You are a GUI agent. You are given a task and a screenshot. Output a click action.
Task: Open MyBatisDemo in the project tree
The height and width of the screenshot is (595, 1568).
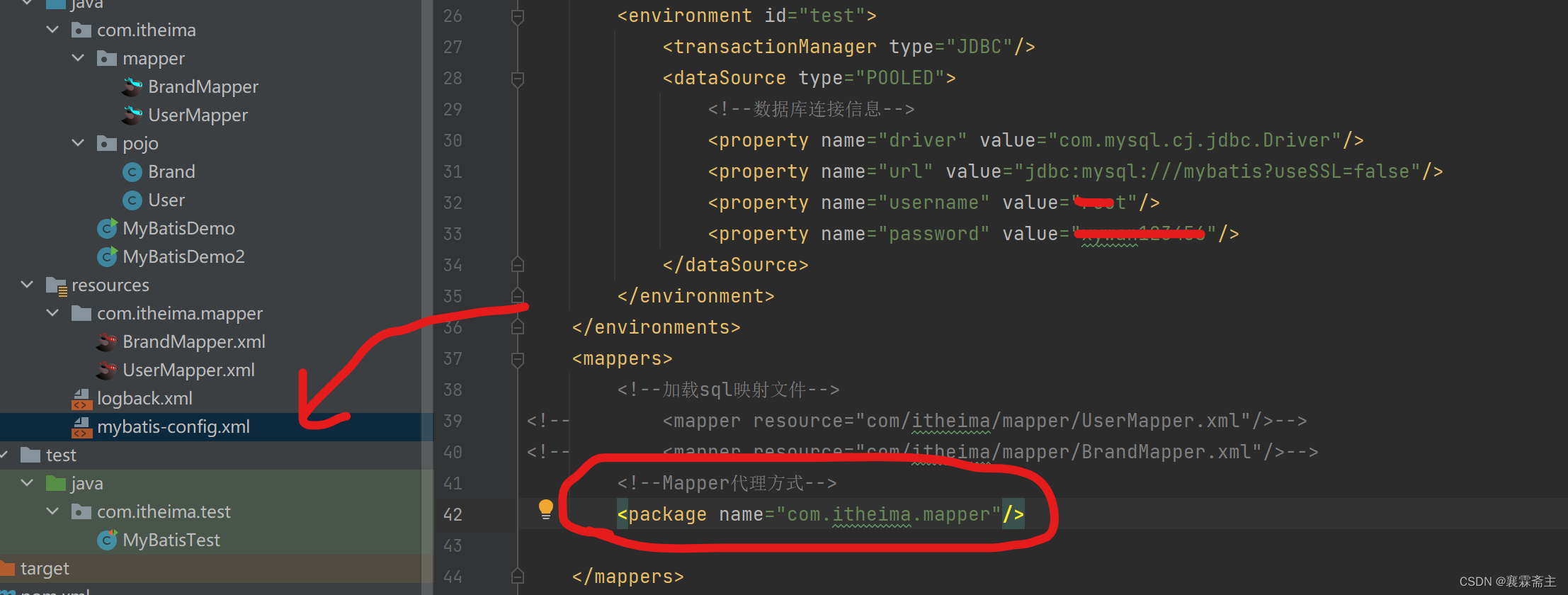coord(178,229)
